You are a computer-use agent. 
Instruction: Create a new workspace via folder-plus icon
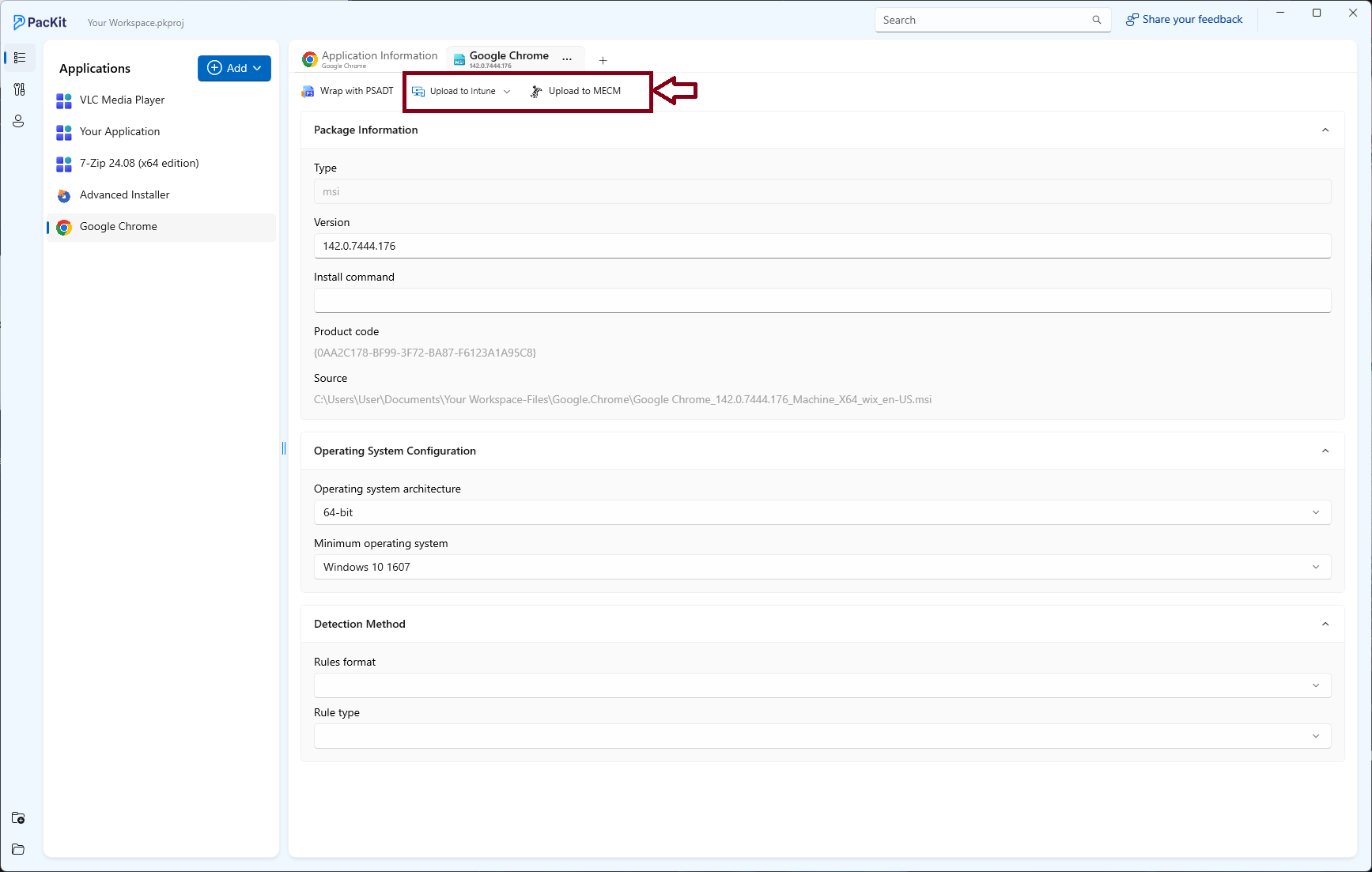click(18, 818)
